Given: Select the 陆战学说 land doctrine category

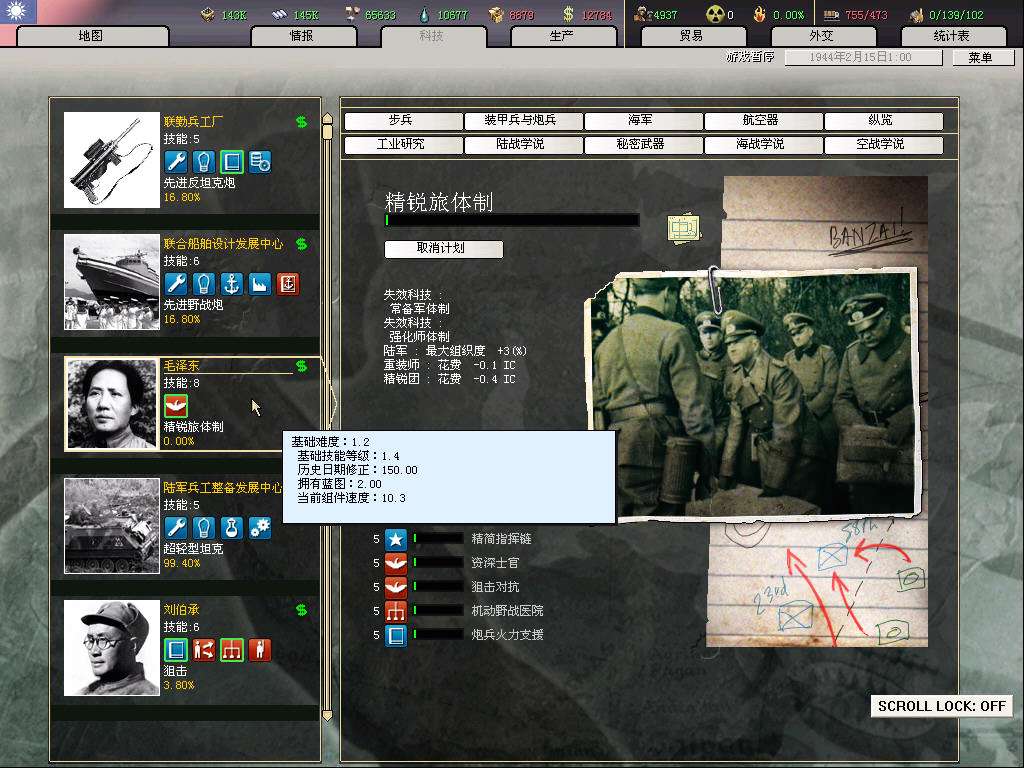Looking at the screenshot, I should tap(522, 144).
